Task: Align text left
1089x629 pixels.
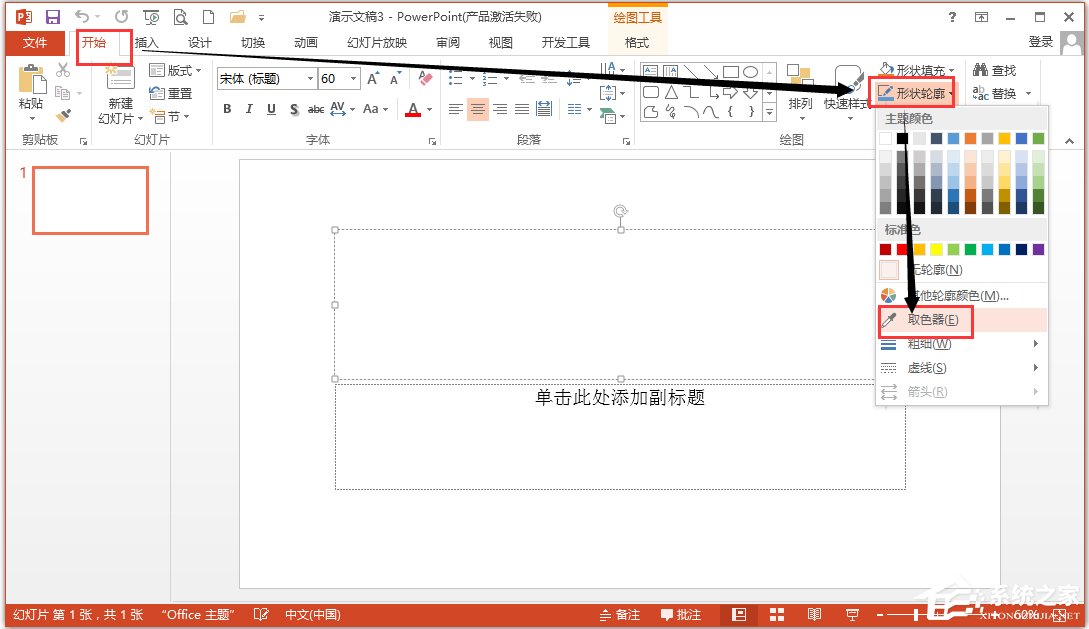Action: 456,109
